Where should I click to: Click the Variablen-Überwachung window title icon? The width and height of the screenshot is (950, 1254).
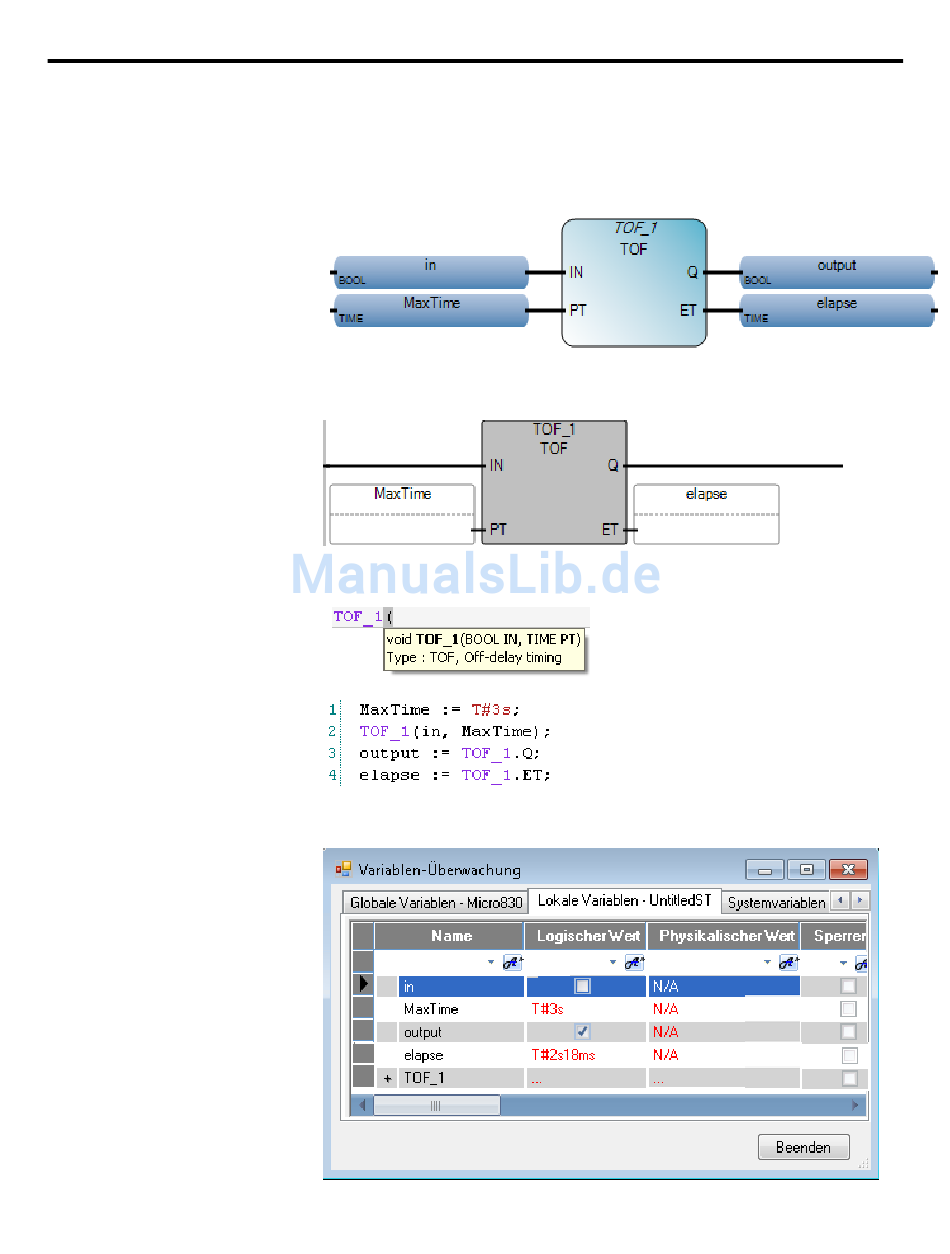click(x=344, y=870)
